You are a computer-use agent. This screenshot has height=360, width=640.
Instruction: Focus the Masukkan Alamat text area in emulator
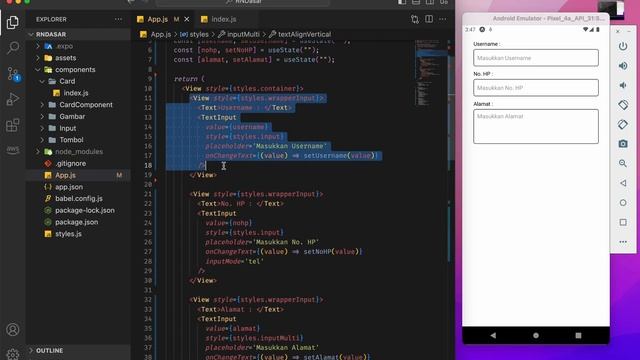click(x=536, y=127)
